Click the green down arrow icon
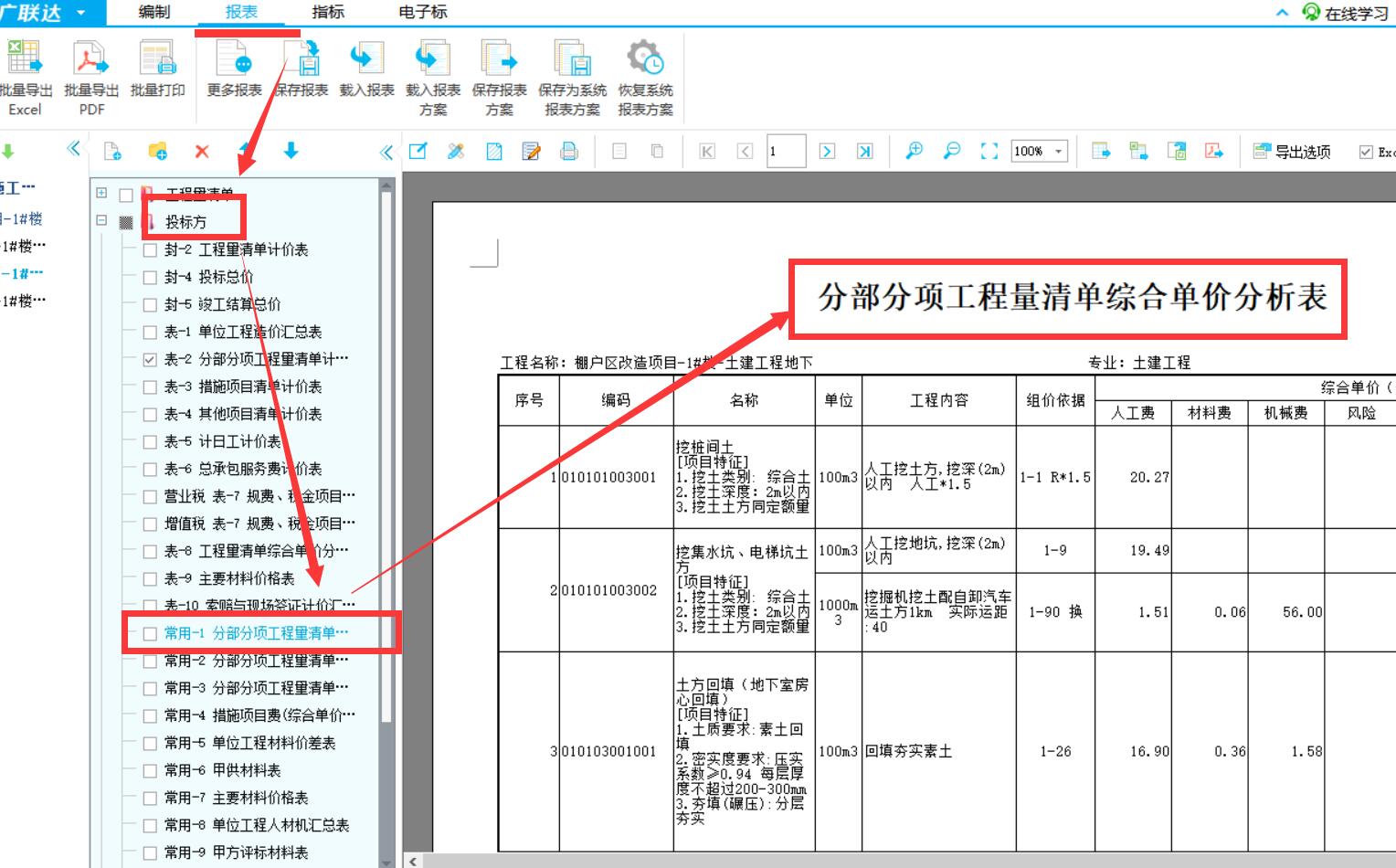 8,152
